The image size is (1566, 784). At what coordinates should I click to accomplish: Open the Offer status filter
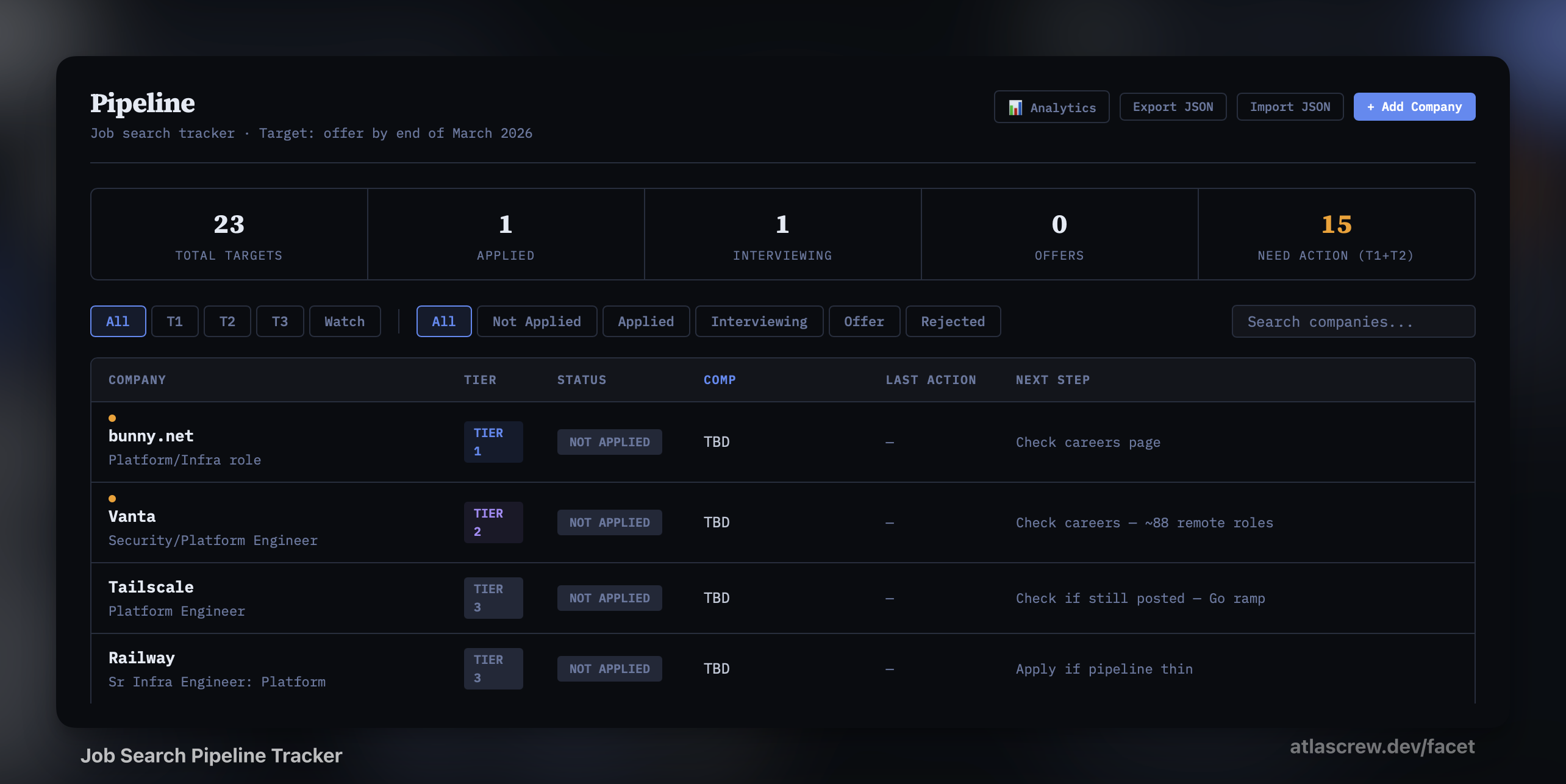tap(864, 321)
